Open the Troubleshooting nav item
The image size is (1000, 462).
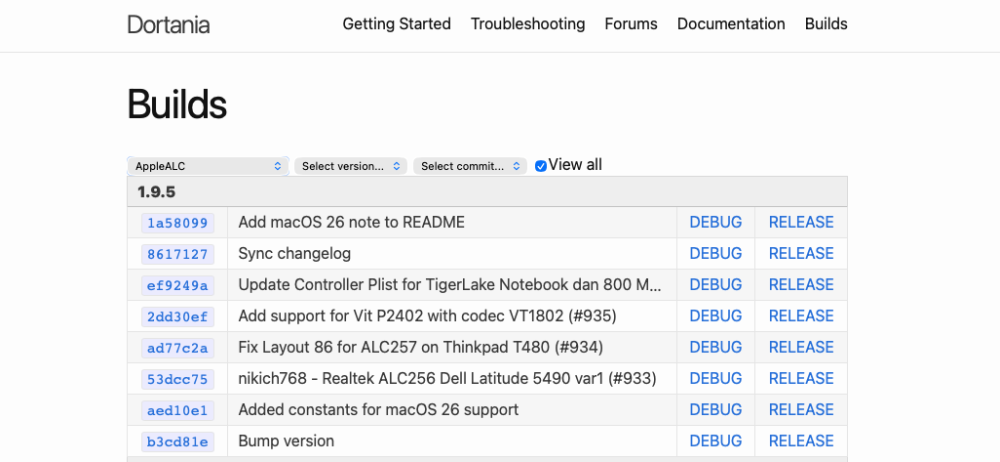pos(528,24)
